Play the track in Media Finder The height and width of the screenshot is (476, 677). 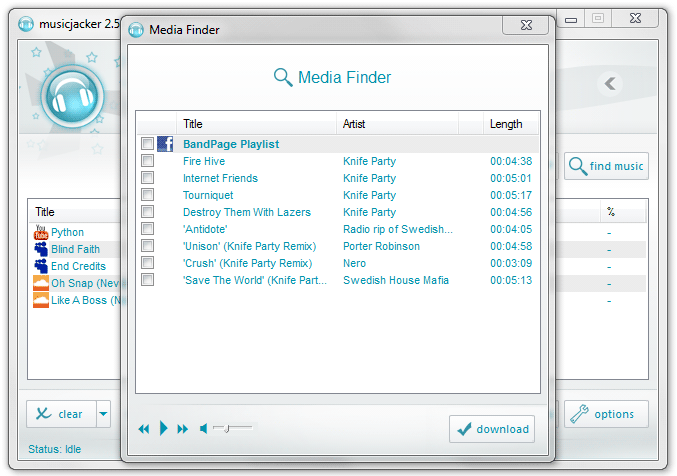163,428
